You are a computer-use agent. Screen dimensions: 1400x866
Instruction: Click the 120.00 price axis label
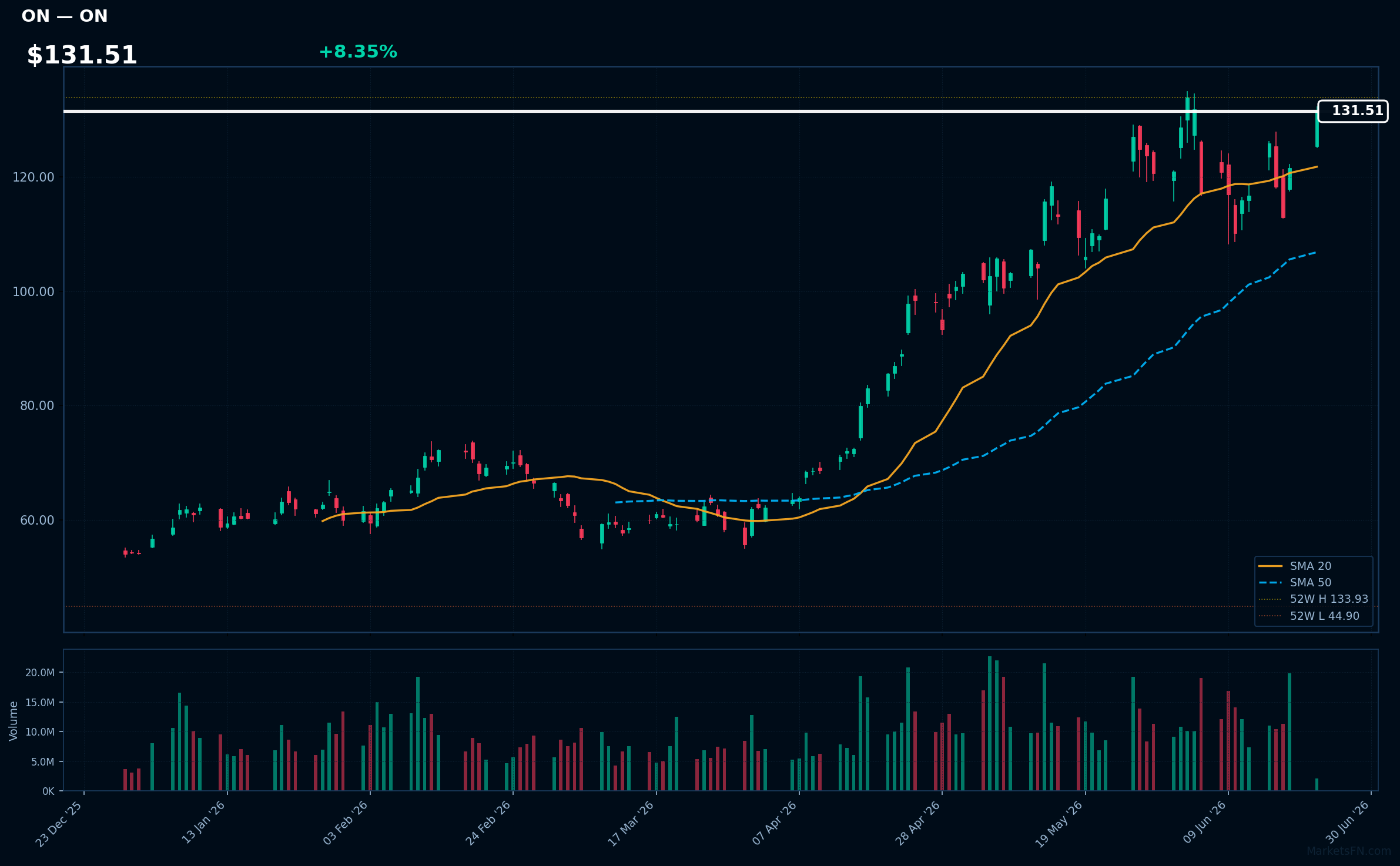34,177
